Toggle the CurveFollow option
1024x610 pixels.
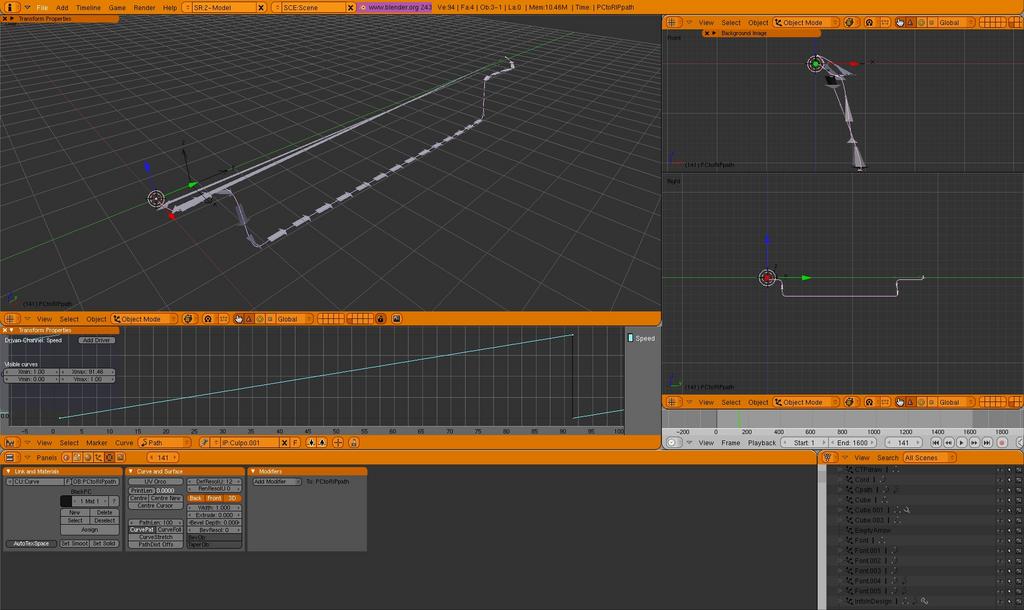169,530
